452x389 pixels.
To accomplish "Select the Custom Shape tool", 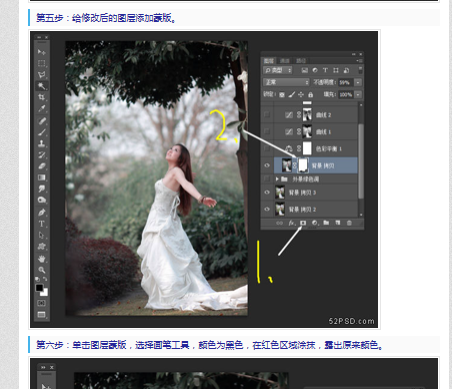I will pos(41,247).
